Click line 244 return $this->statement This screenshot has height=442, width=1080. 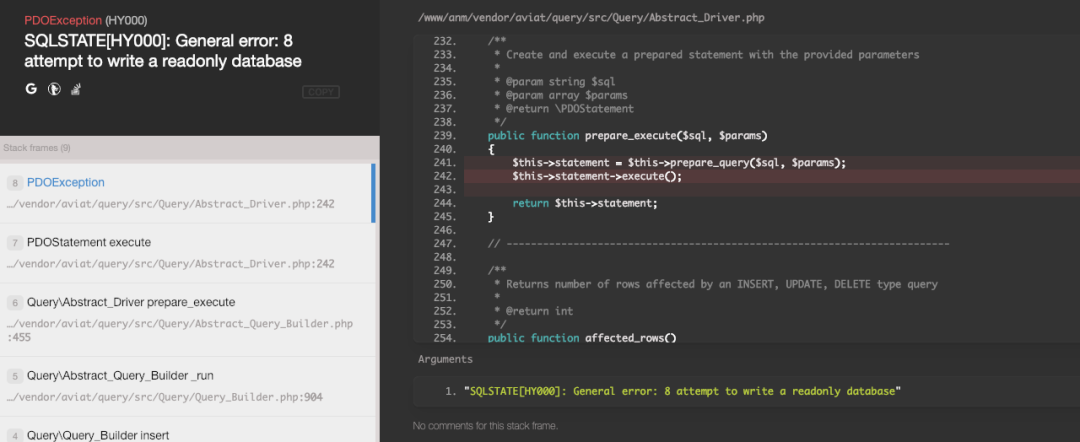pos(585,203)
